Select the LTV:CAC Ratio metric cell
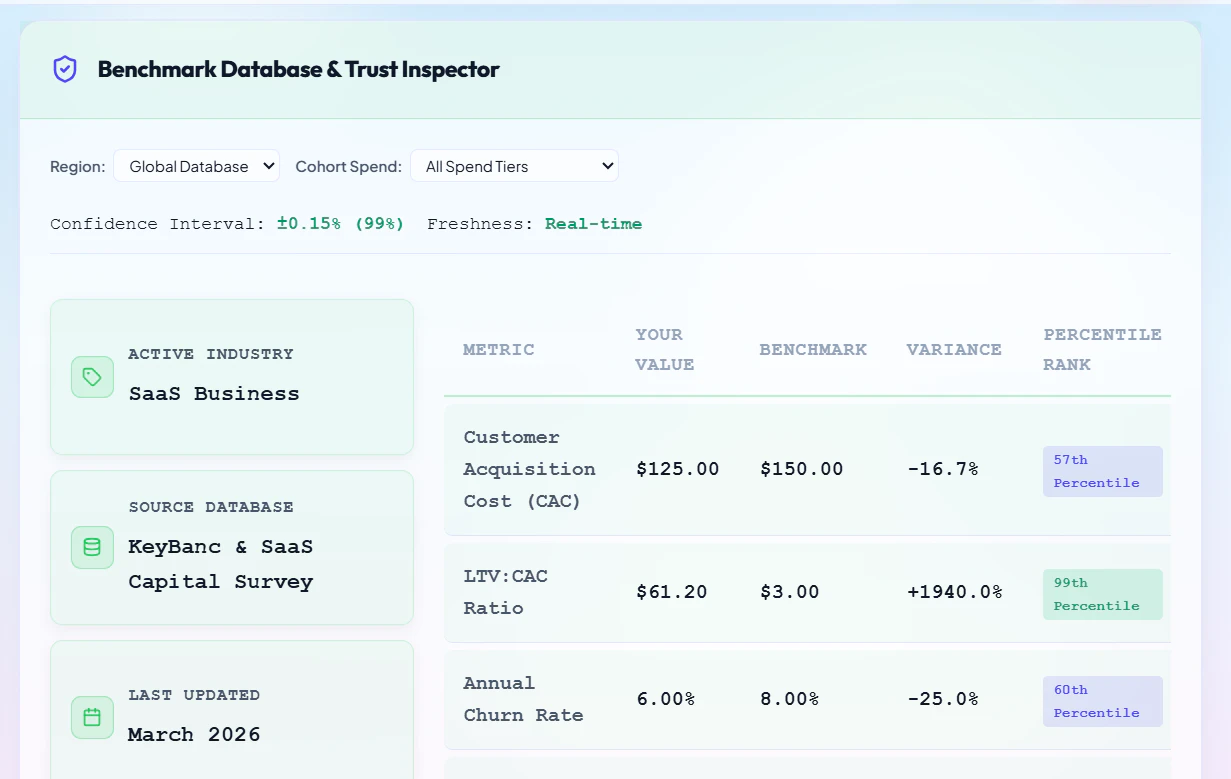The width and height of the screenshot is (1231, 779). 505,592
